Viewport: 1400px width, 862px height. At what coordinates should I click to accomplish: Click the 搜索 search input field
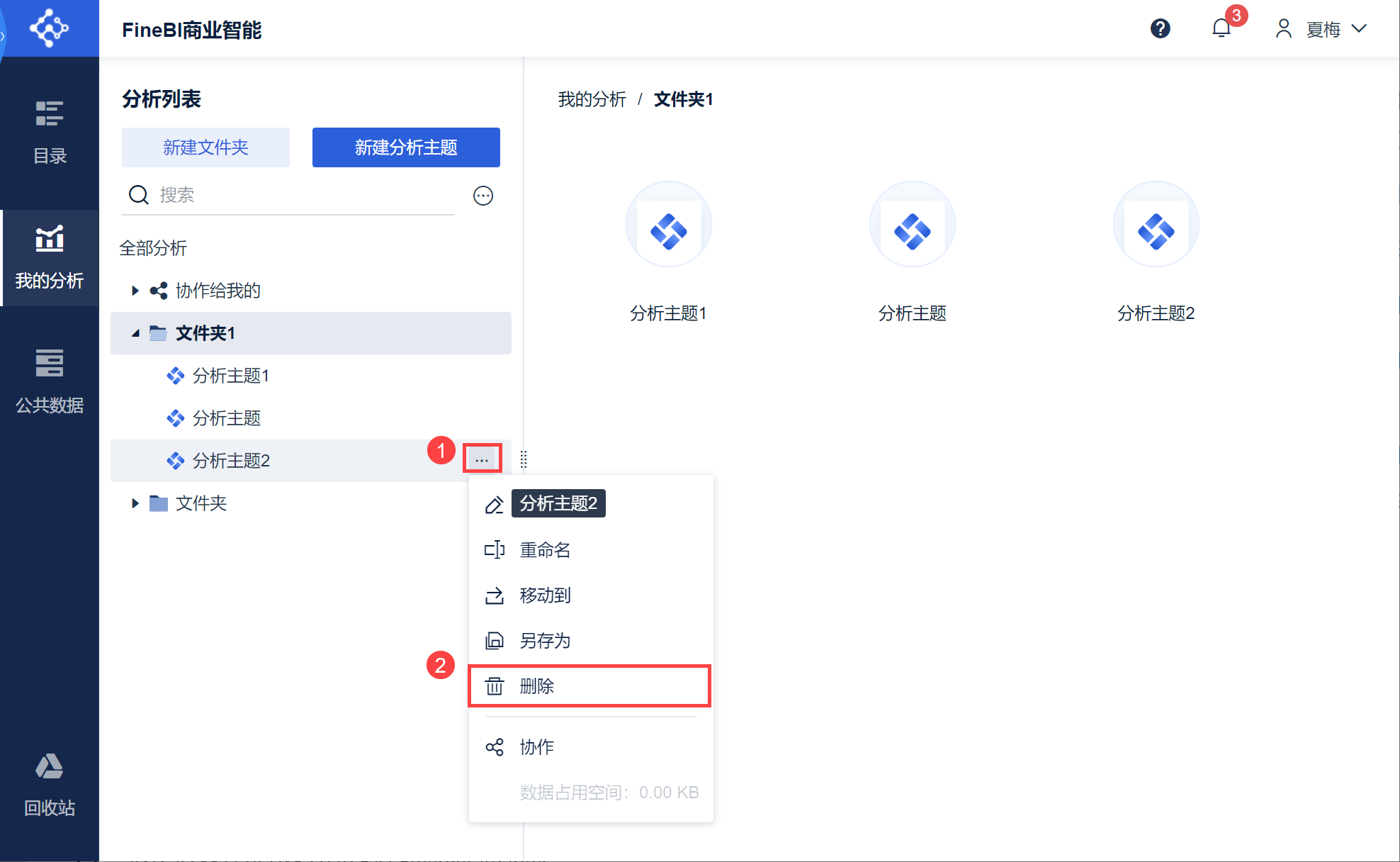[305, 195]
